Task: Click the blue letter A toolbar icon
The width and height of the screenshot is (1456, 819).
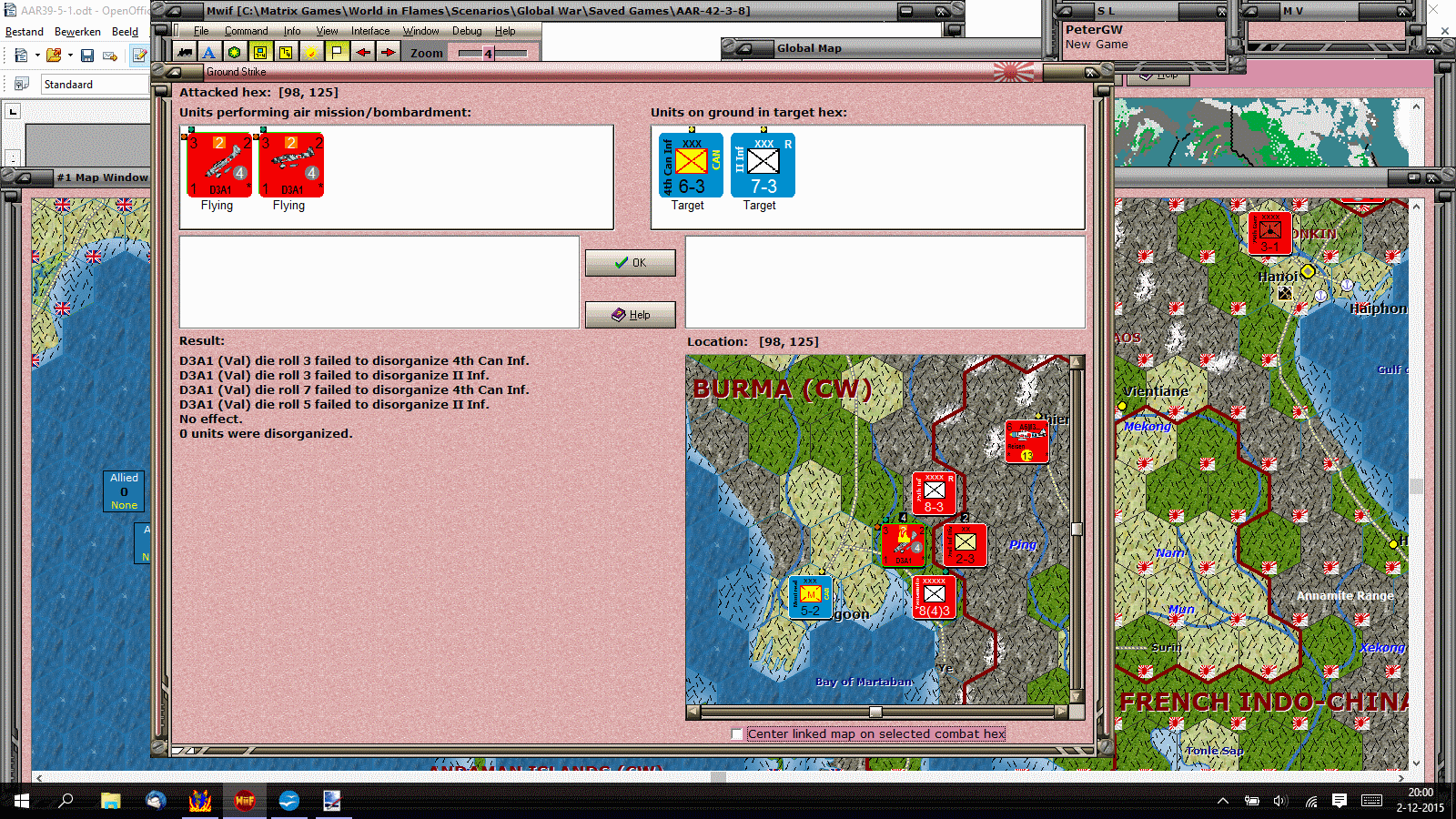Action: click(209, 52)
